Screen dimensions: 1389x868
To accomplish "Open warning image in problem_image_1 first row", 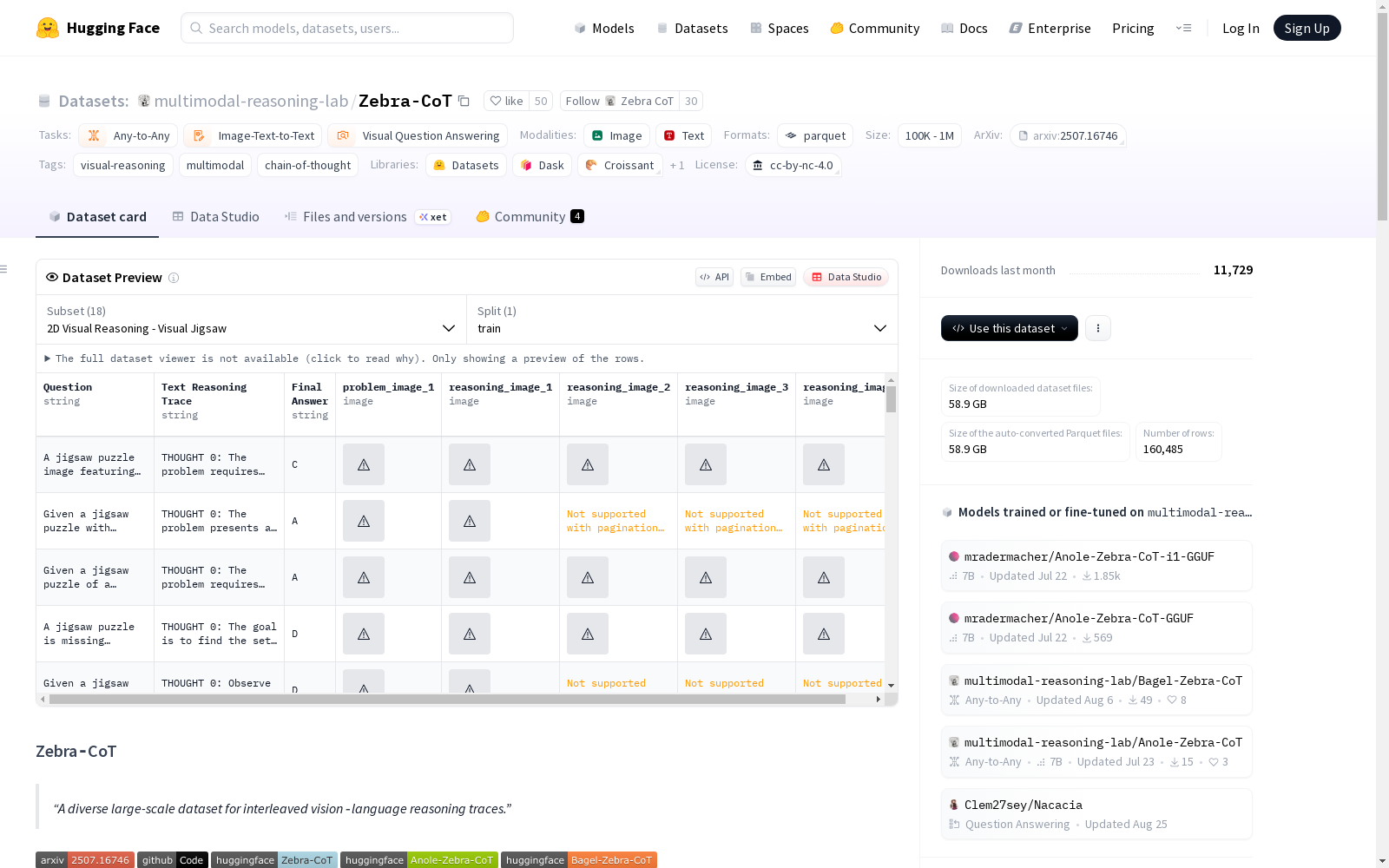I will pyautogui.click(x=364, y=464).
